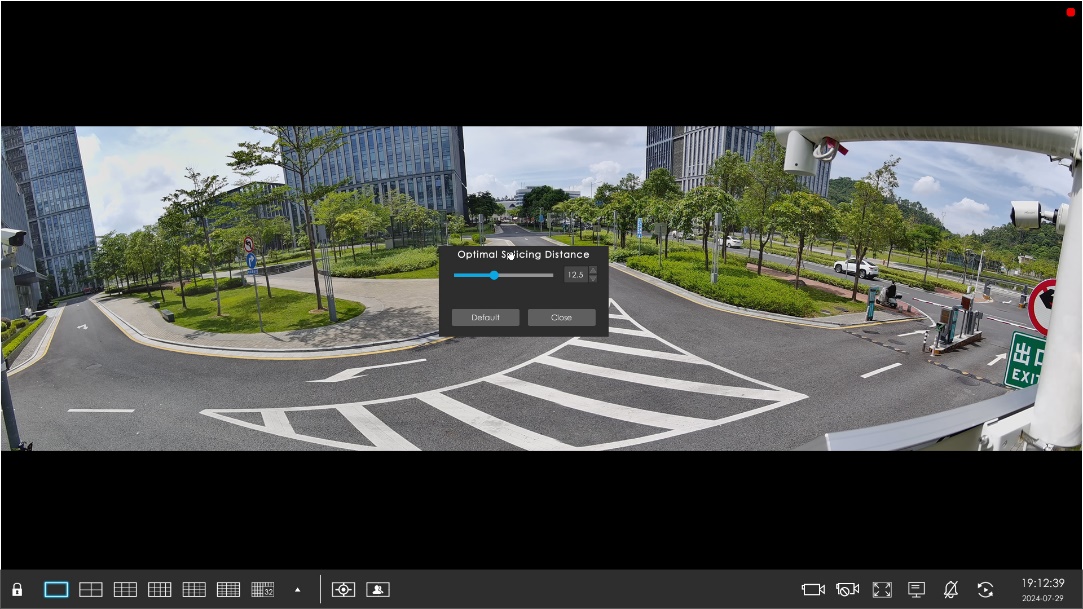Click the Optimal Splicing Distance title
This screenshot has height=609, width=1083.
tap(524, 255)
